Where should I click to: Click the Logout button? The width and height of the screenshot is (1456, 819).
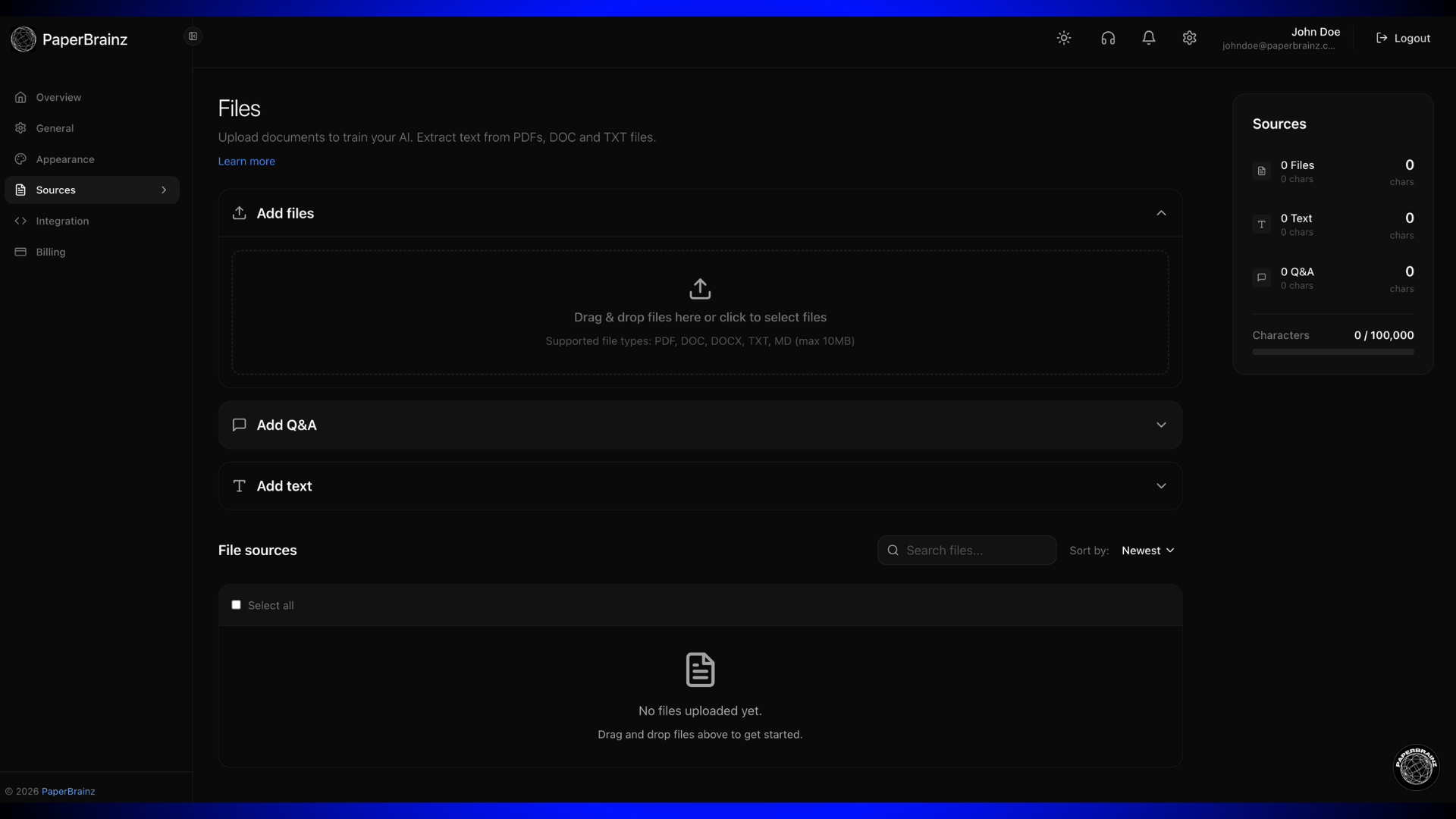(x=1403, y=37)
